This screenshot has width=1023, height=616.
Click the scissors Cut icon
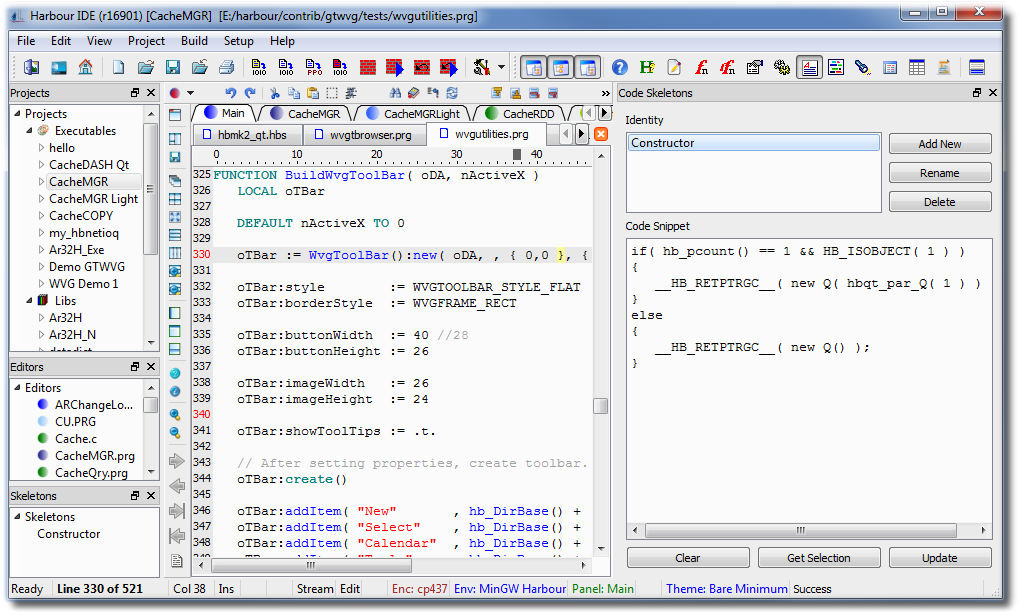(274, 93)
